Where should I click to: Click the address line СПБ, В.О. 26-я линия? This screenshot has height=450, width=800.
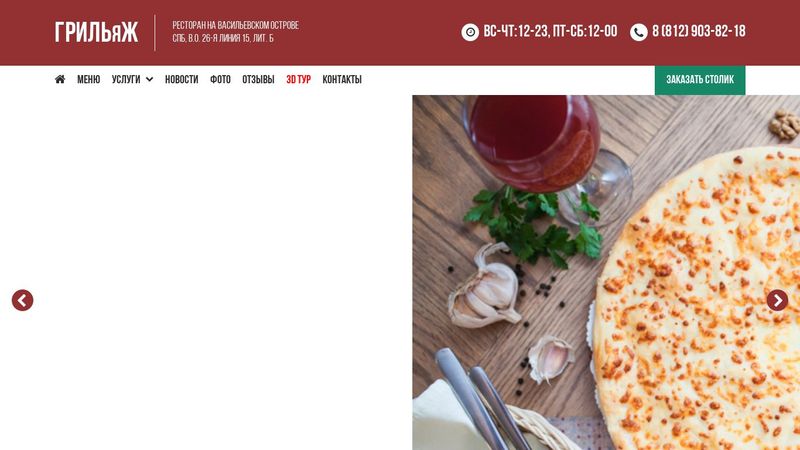click(223, 38)
